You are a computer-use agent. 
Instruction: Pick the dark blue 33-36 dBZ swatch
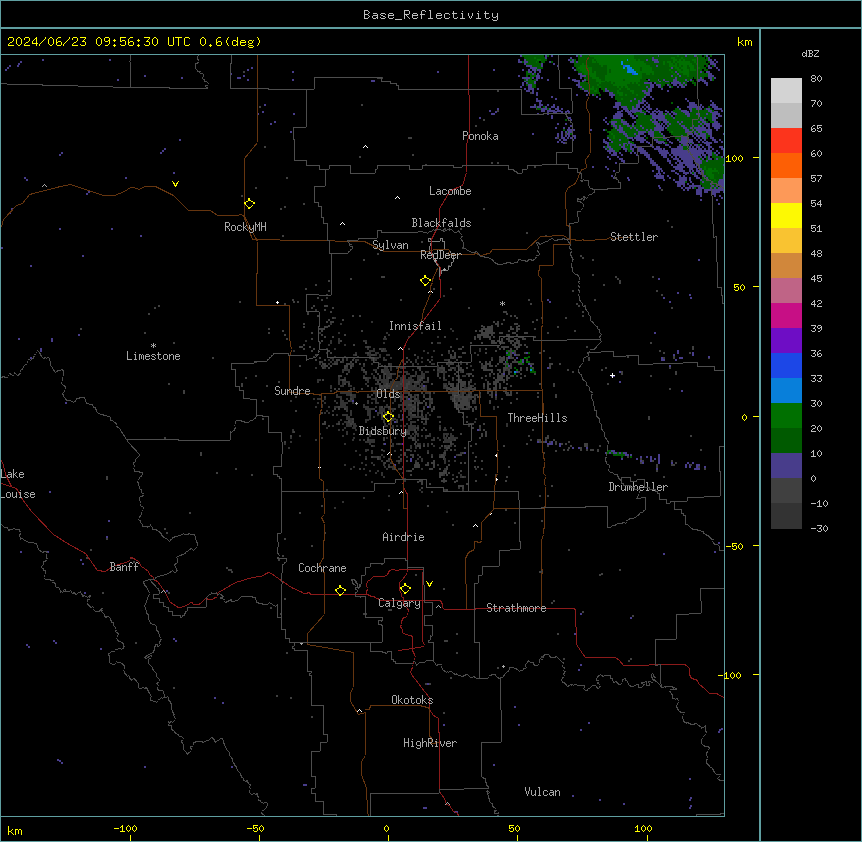(786, 365)
